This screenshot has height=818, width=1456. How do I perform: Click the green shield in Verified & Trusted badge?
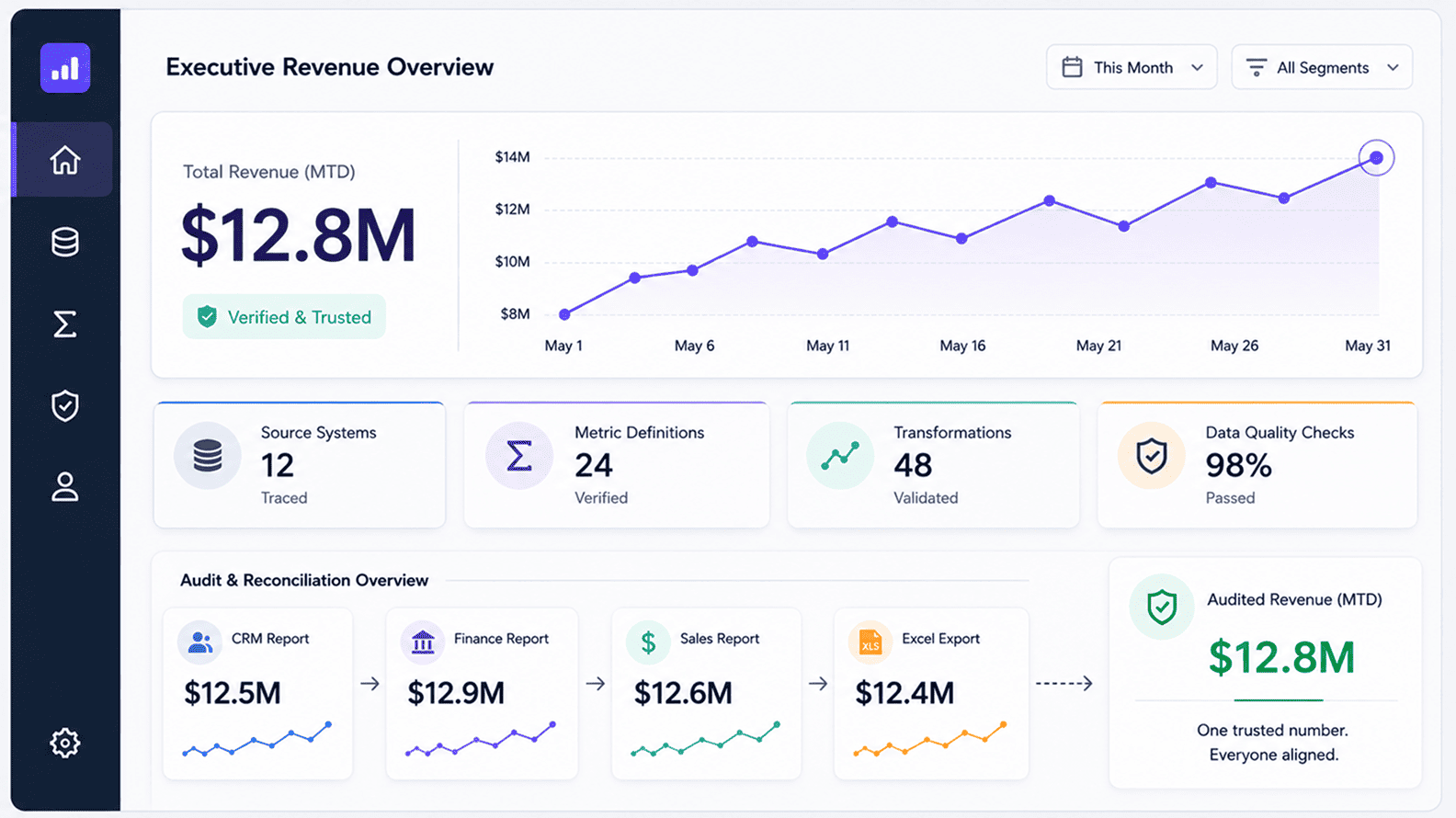[x=208, y=317]
